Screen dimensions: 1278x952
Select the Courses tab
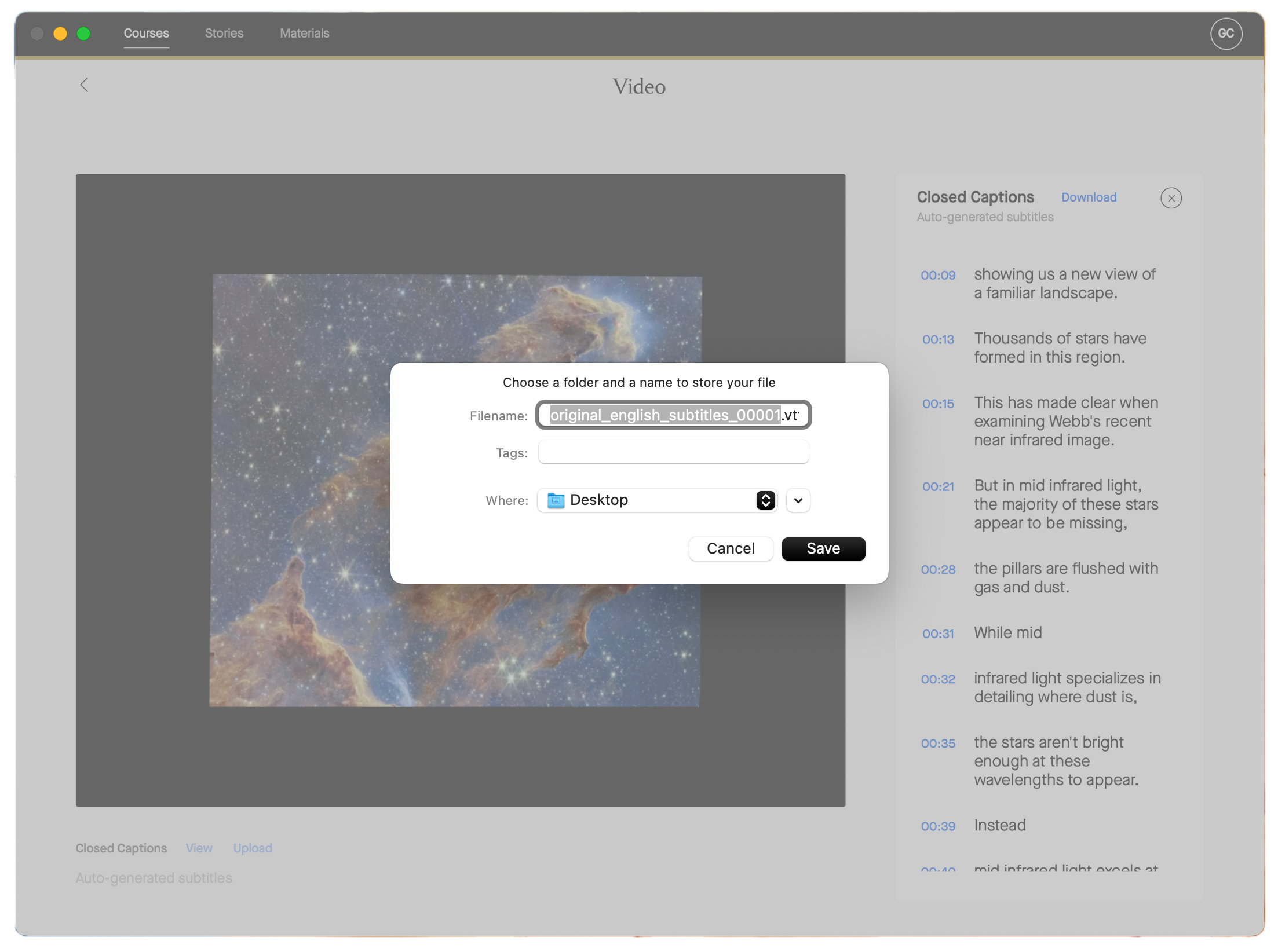tap(146, 33)
